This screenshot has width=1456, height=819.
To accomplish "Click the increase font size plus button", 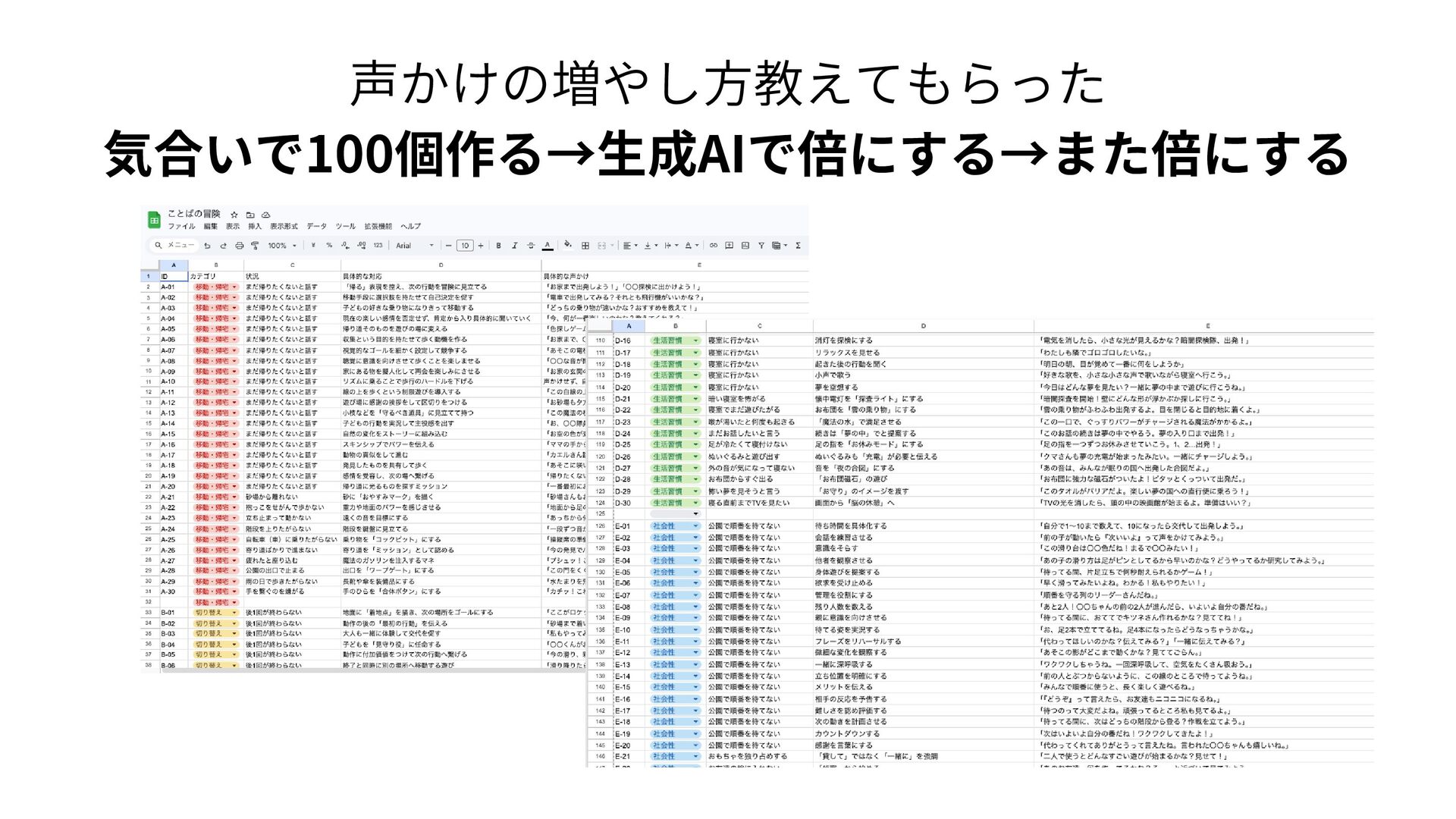I will (x=480, y=246).
